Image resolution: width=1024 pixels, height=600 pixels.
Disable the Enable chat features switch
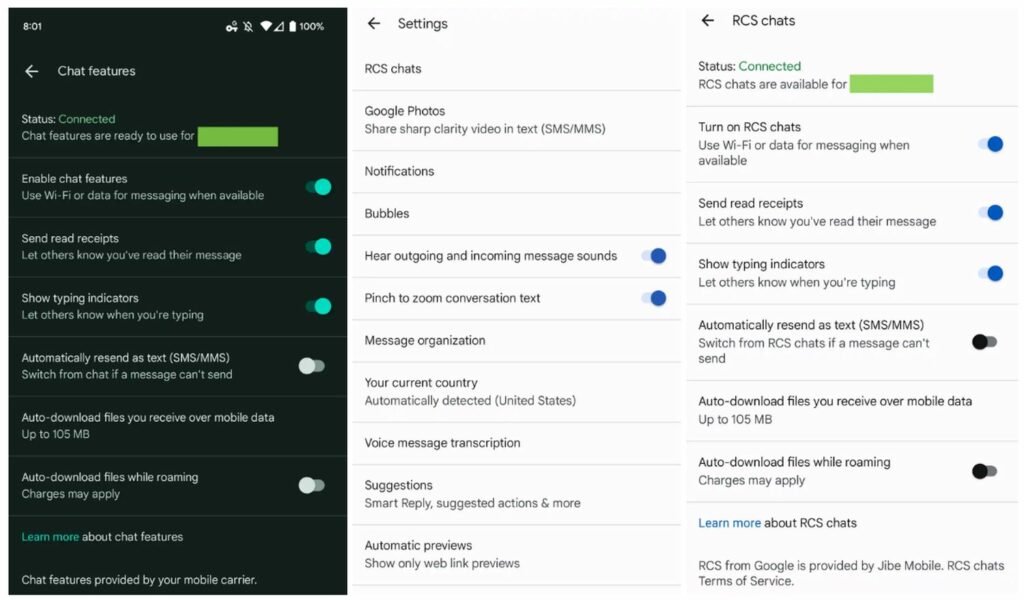pyautogui.click(x=319, y=187)
